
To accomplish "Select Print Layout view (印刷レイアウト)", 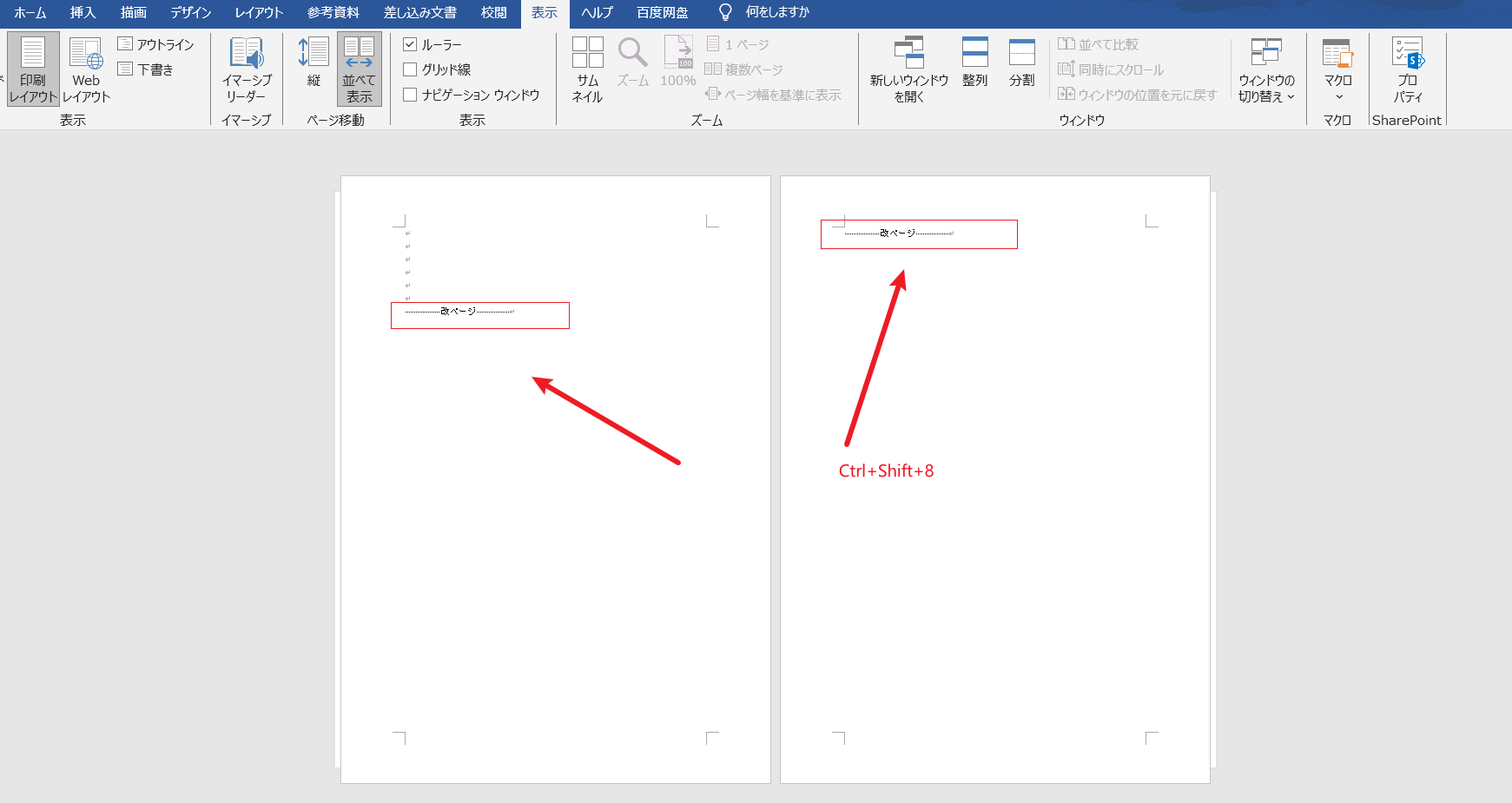I will pyautogui.click(x=32, y=69).
